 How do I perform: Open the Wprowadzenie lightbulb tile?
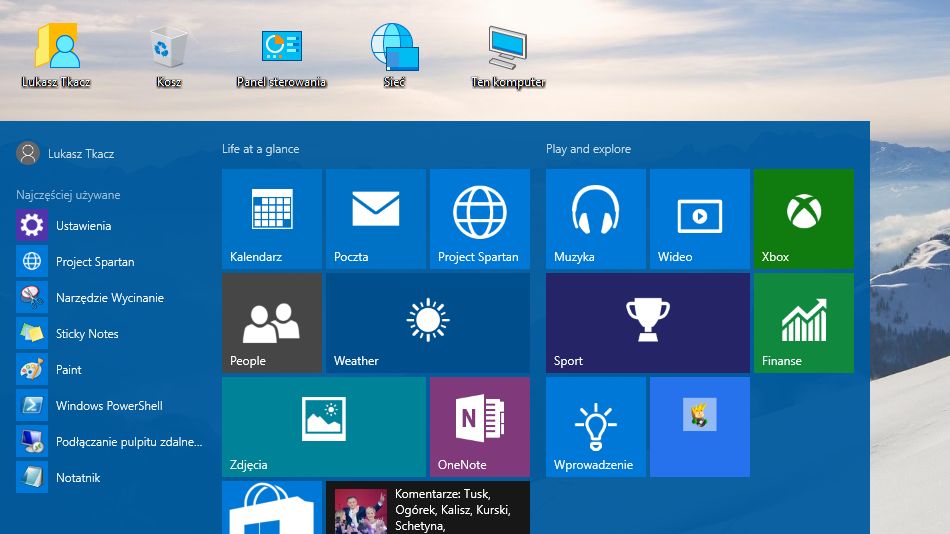pos(596,427)
